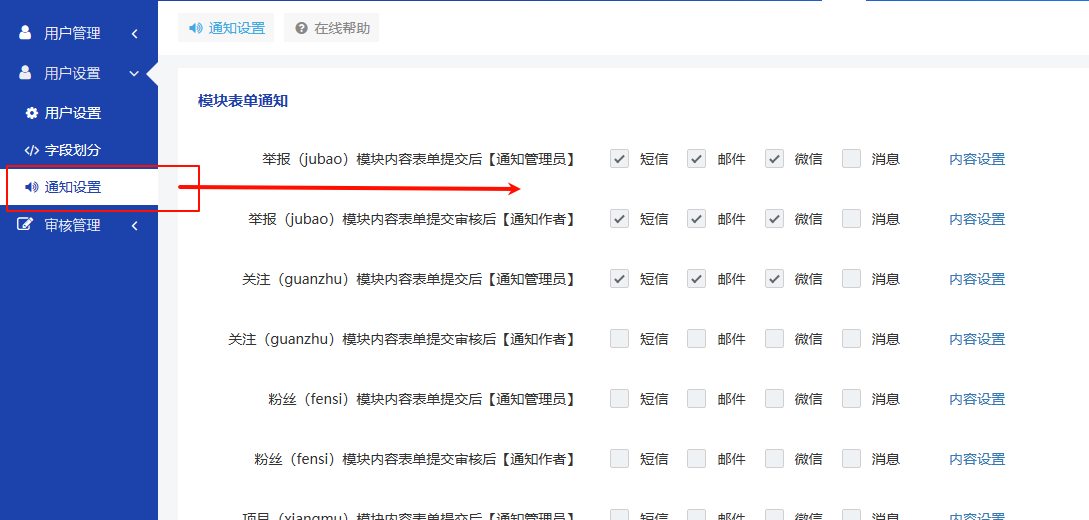Open 内容设置 for fensi 通知管理员 row
Image resolution: width=1089 pixels, height=520 pixels.
pos(977,399)
